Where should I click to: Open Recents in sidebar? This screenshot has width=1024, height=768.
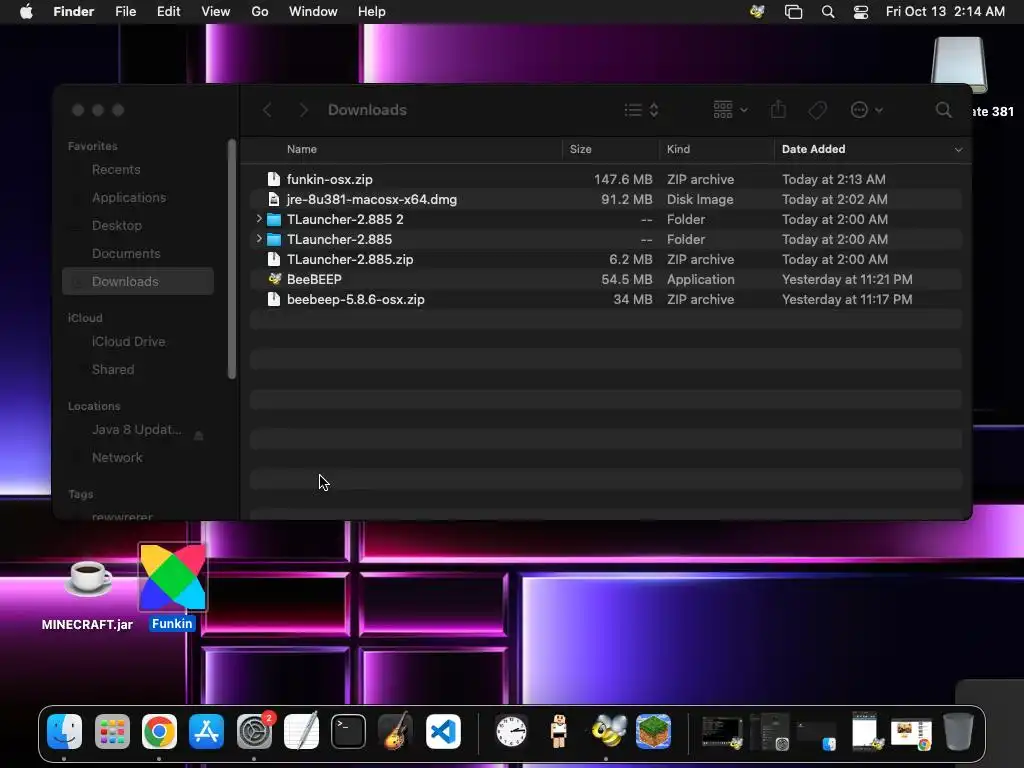coord(116,169)
